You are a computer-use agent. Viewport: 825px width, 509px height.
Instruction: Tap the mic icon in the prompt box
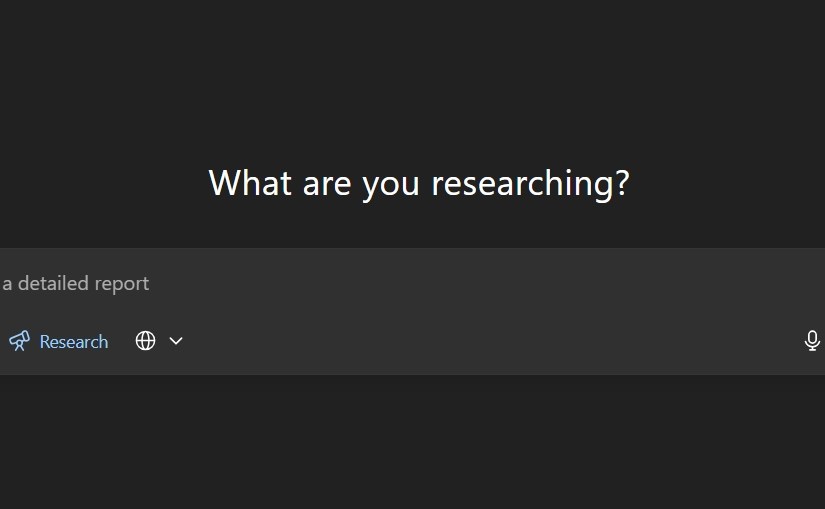pos(812,341)
